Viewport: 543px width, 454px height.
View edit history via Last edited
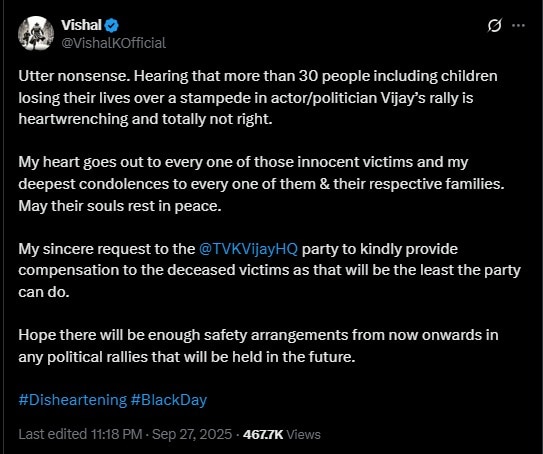pyautogui.click(x=53, y=434)
